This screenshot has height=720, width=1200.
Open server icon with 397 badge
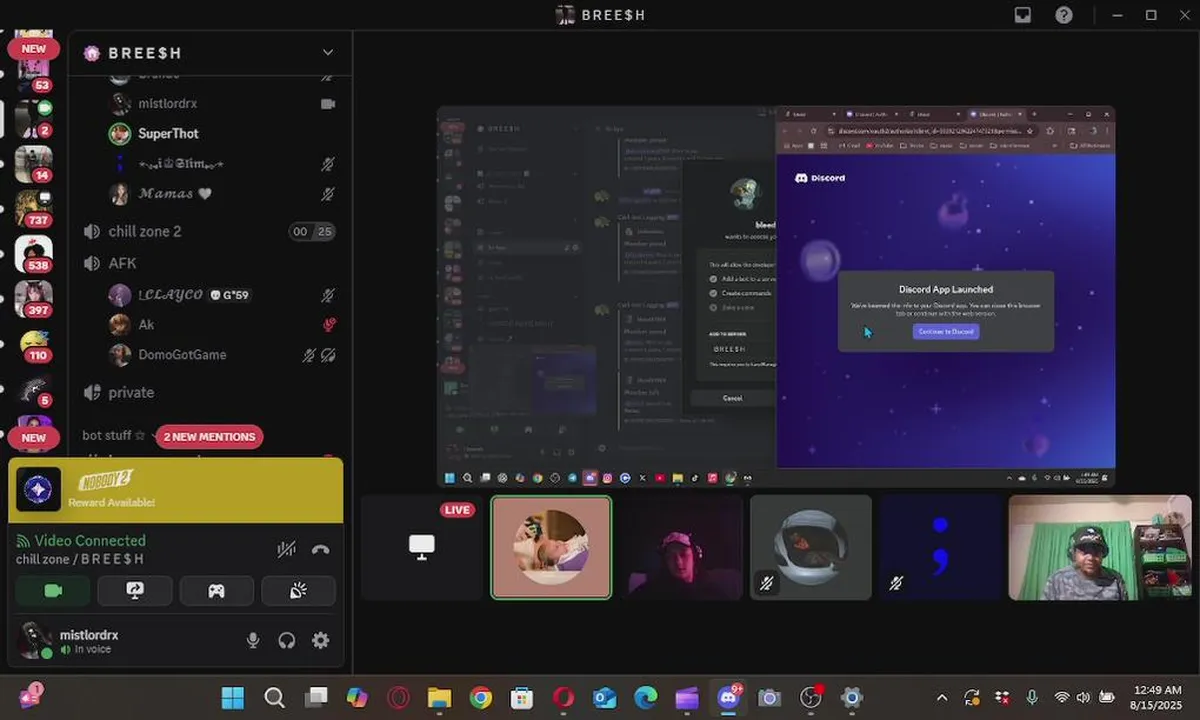click(33, 298)
